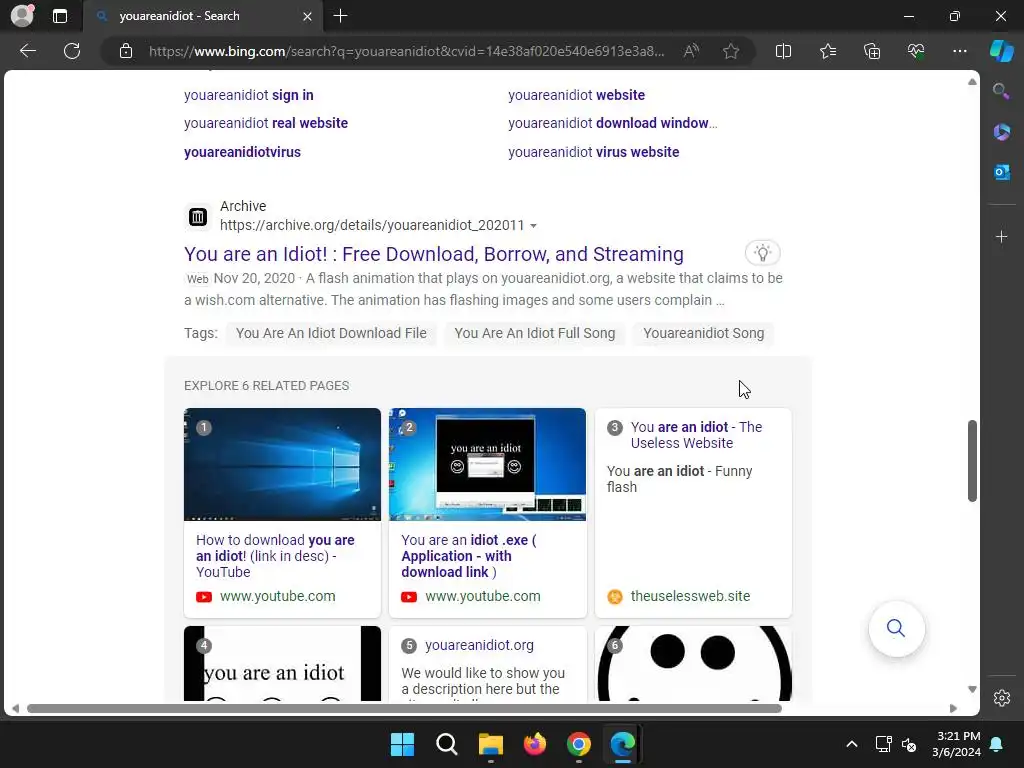Image resolution: width=1024 pixels, height=768 pixels.
Task: Open the Favorites list
Action: click(827, 51)
